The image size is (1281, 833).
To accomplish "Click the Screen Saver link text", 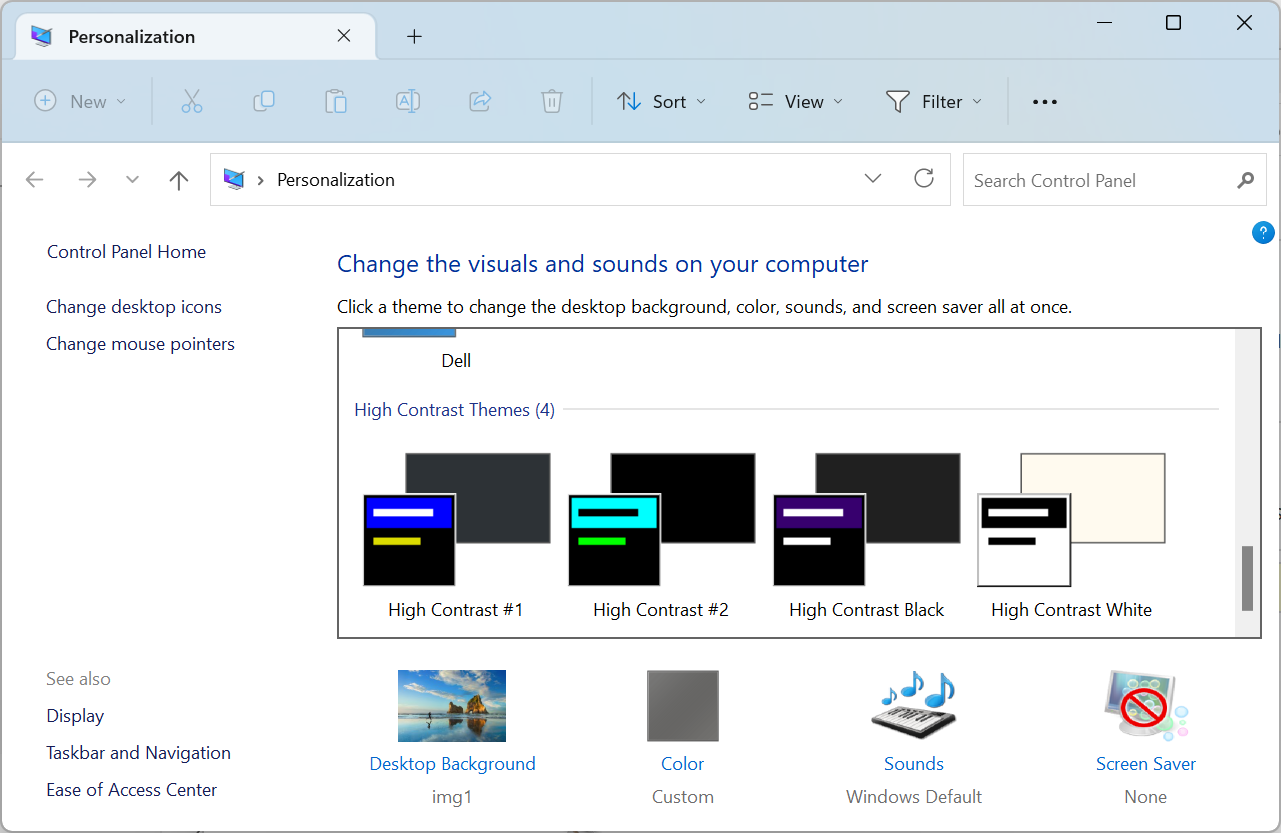I will (x=1146, y=764).
